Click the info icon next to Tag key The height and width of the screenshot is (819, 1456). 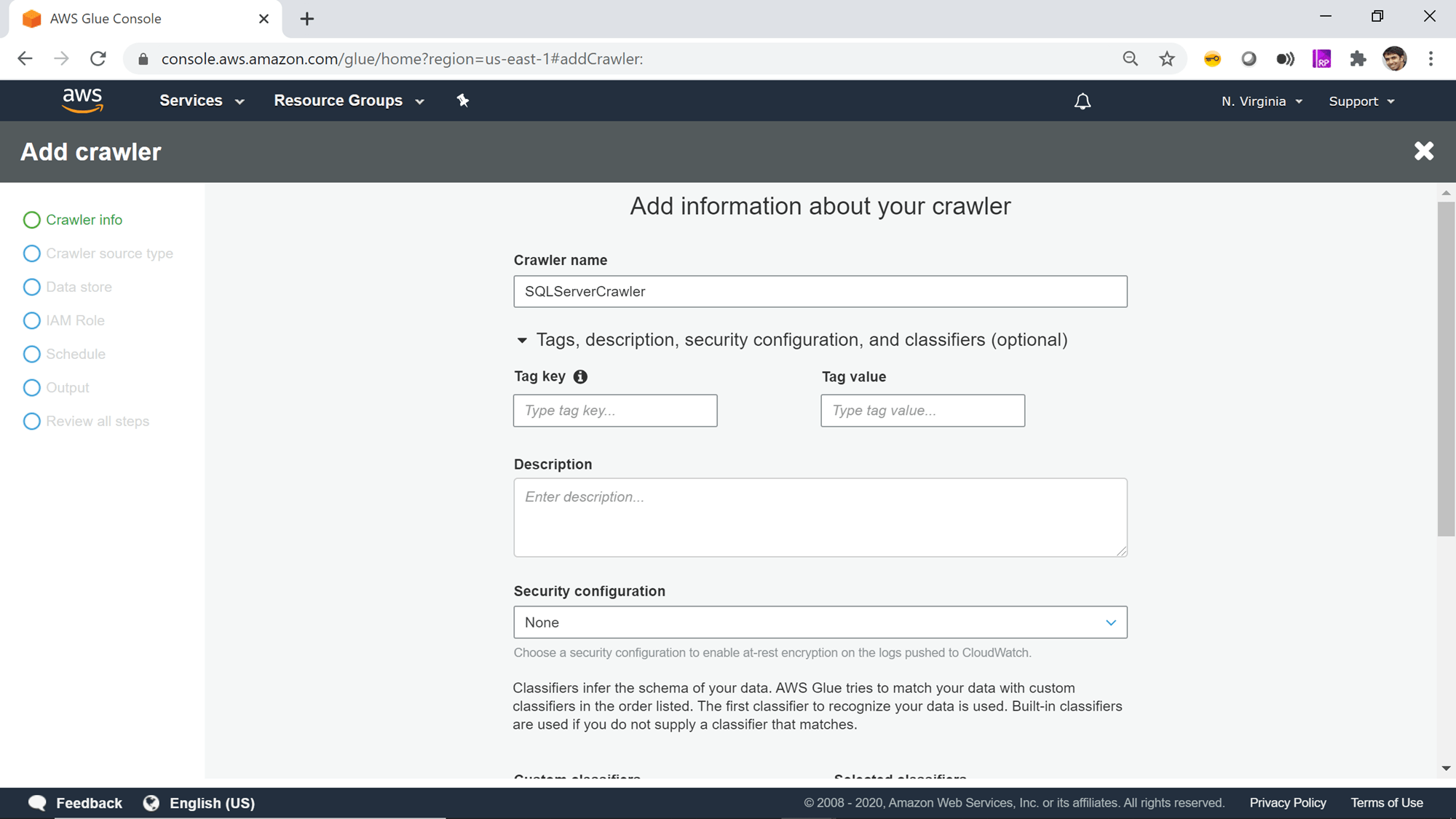pyautogui.click(x=580, y=376)
